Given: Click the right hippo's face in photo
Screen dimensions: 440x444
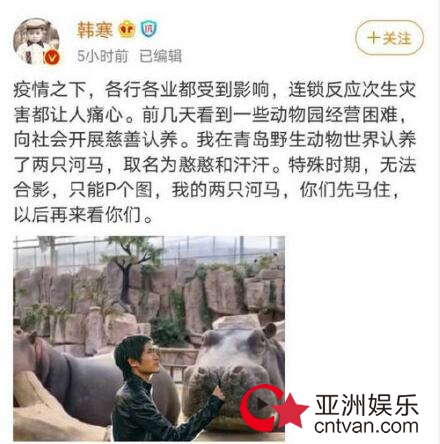Looking at the screenshot, I should point(233,363).
